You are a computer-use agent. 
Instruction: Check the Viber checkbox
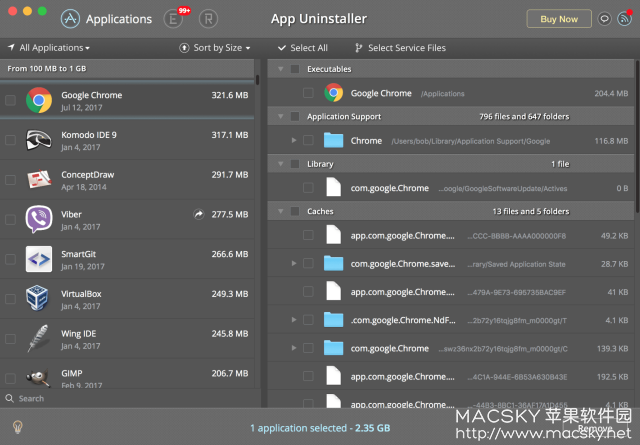point(10,219)
